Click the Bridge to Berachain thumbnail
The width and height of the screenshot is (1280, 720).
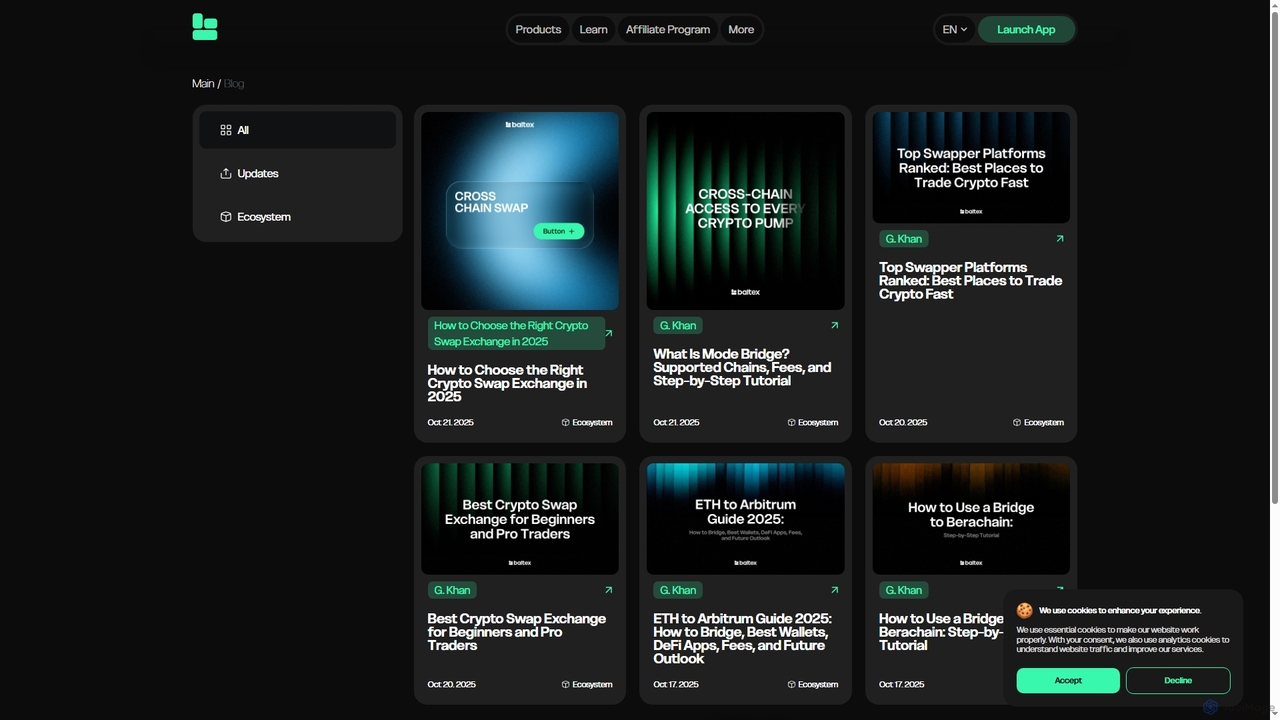click(x=971, y=519)
